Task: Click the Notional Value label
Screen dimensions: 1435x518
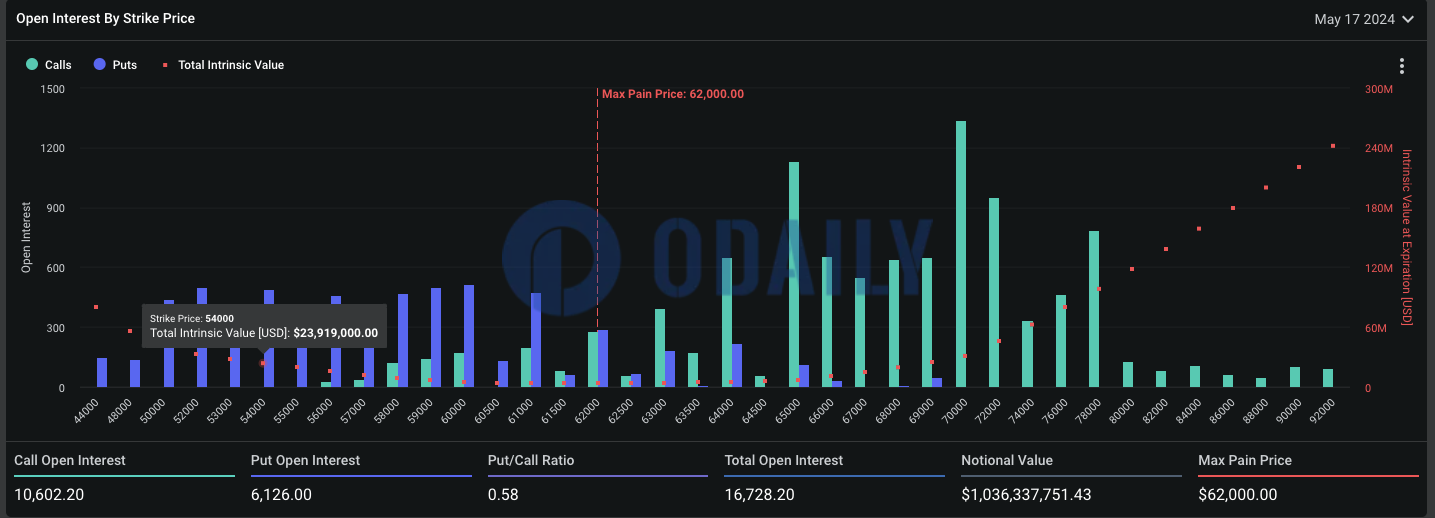Action: tap(1006, 461)
